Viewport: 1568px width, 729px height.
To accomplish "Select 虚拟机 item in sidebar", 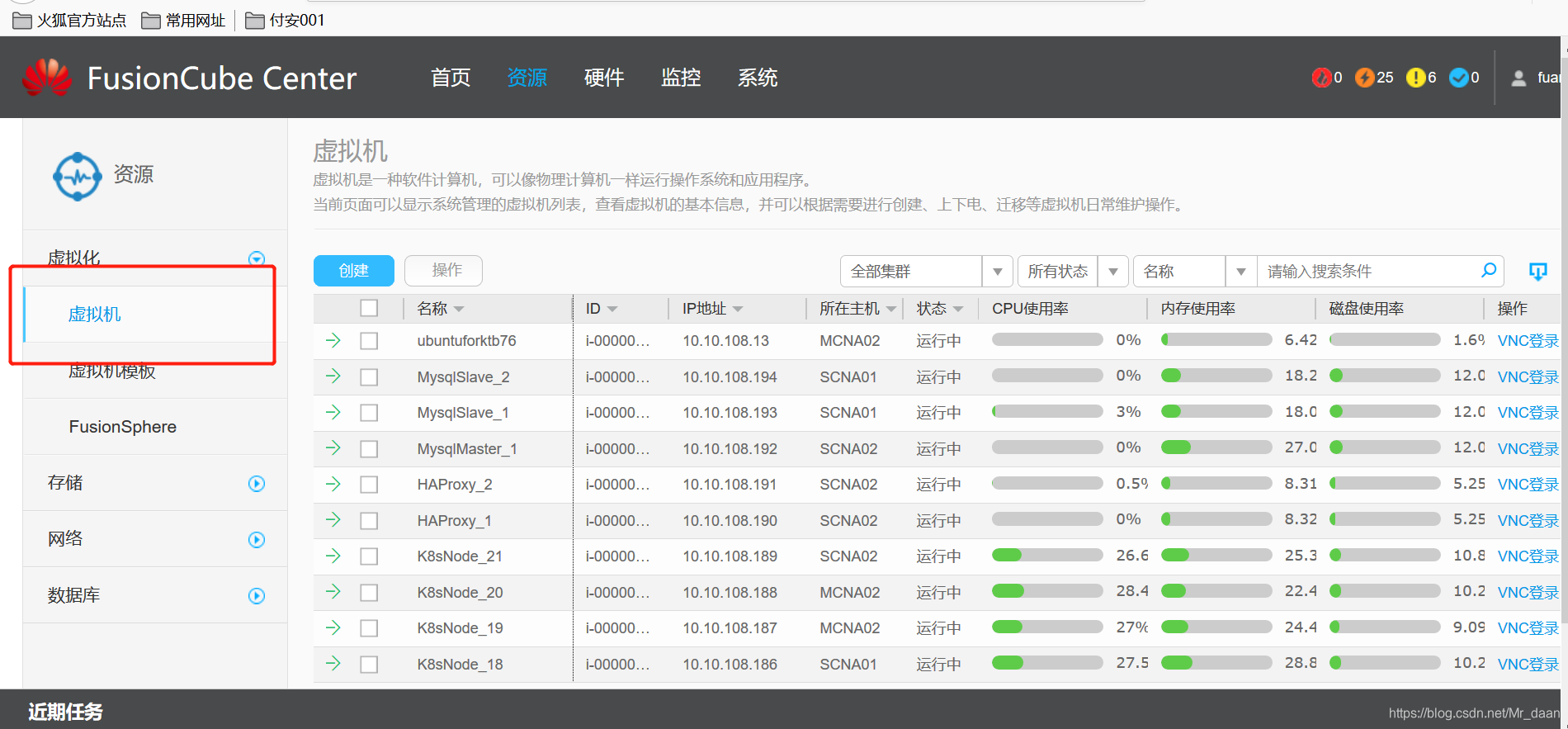I will [x=94, y=315].
